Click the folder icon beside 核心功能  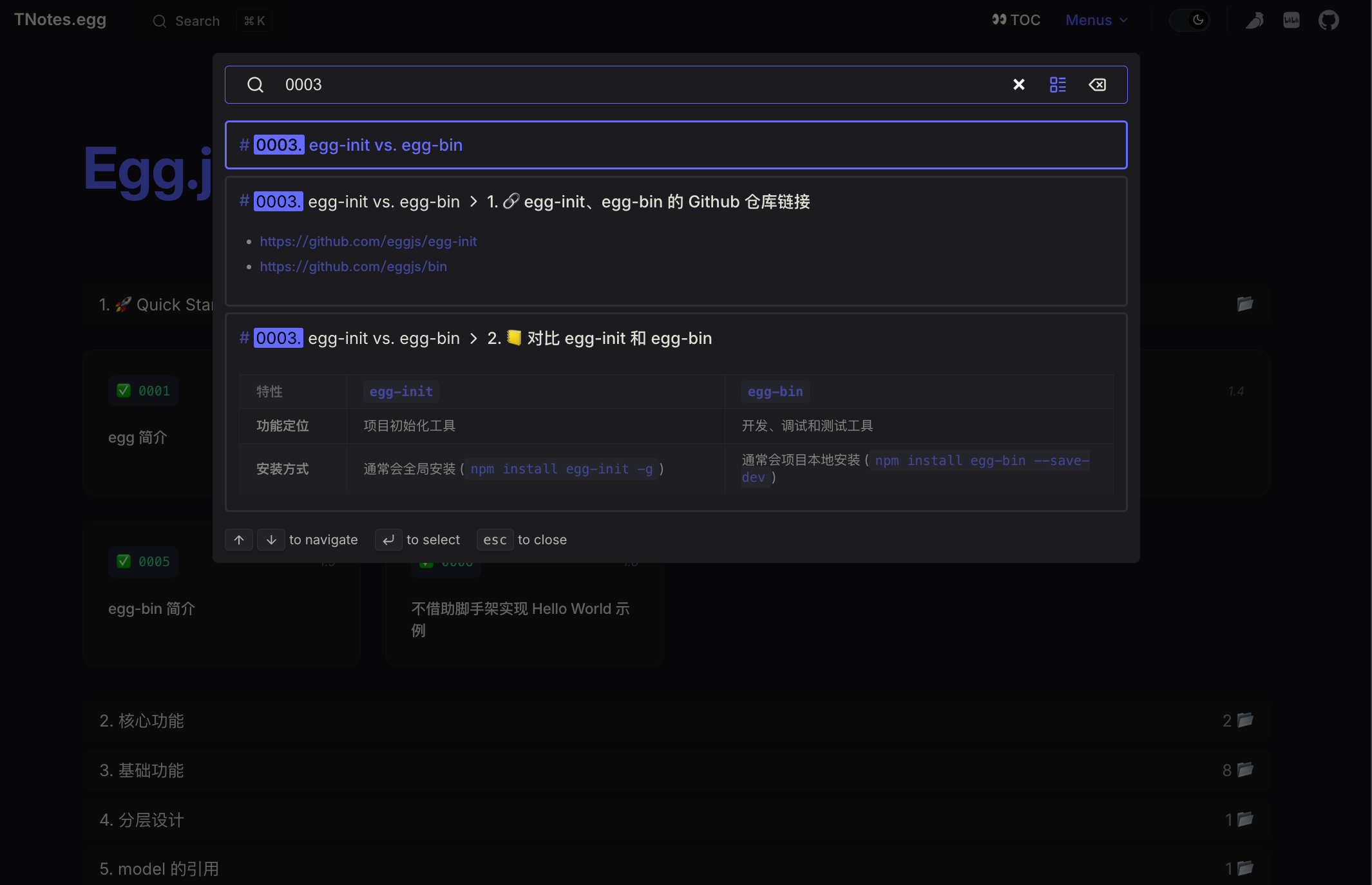(x=1245, y=719)
